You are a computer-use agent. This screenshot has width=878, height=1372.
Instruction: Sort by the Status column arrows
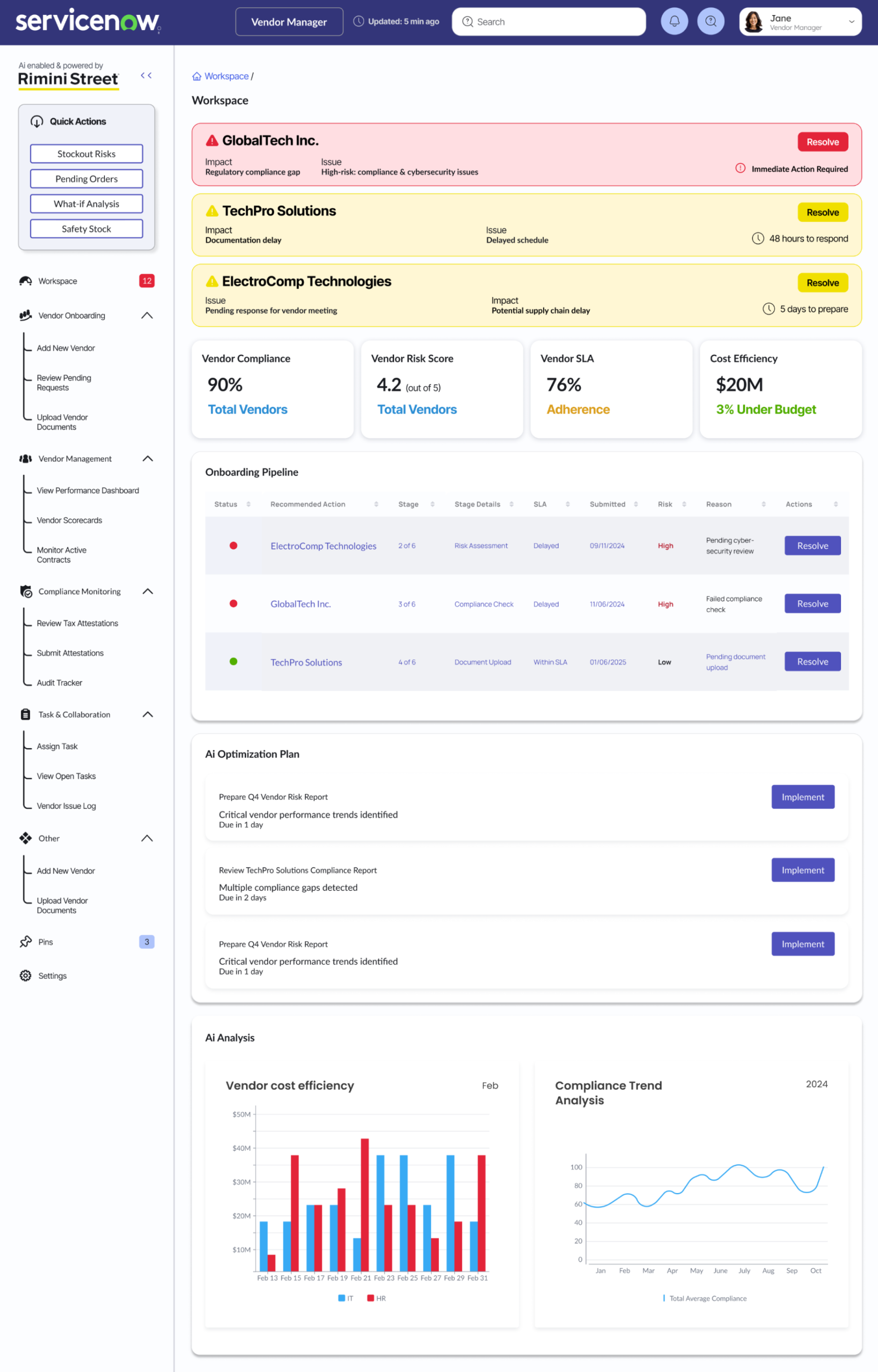[x=248, y=504]
